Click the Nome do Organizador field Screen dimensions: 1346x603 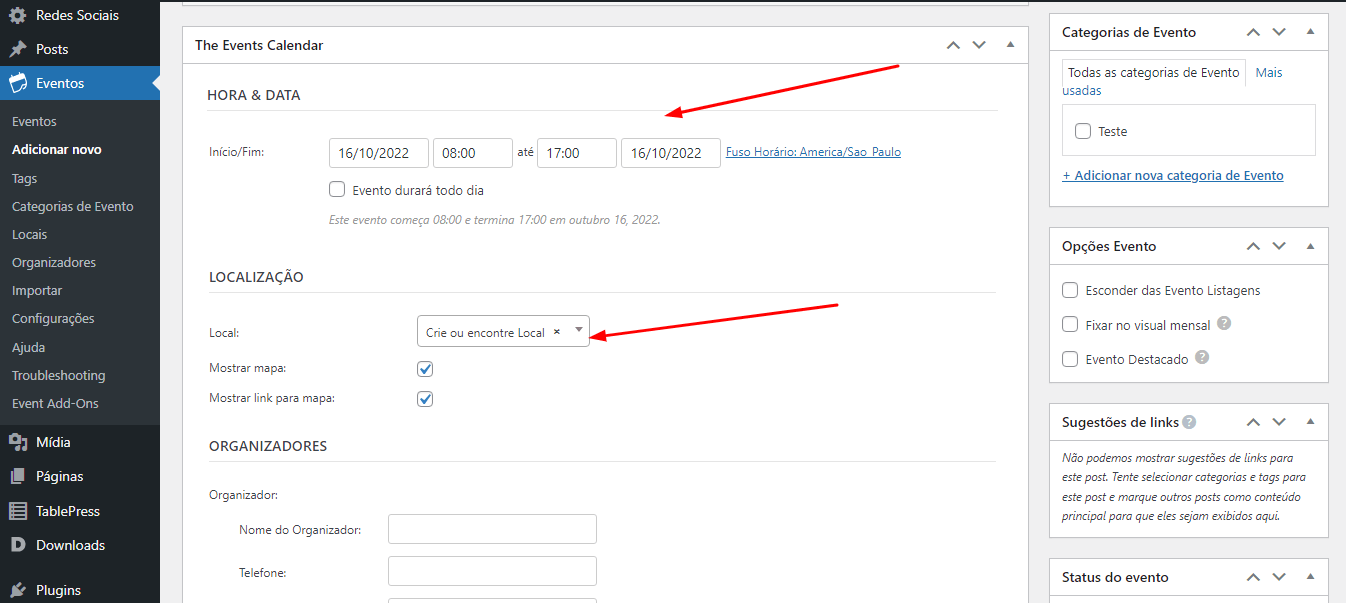tap(492, 529)
